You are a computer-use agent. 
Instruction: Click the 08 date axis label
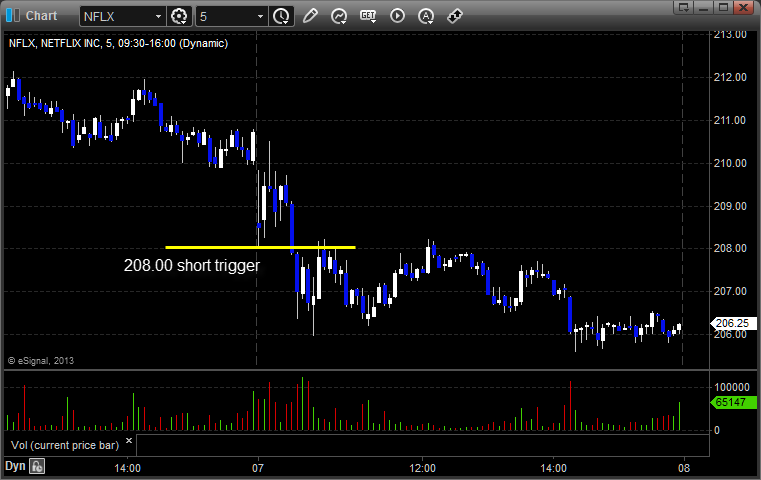[684, 468]
